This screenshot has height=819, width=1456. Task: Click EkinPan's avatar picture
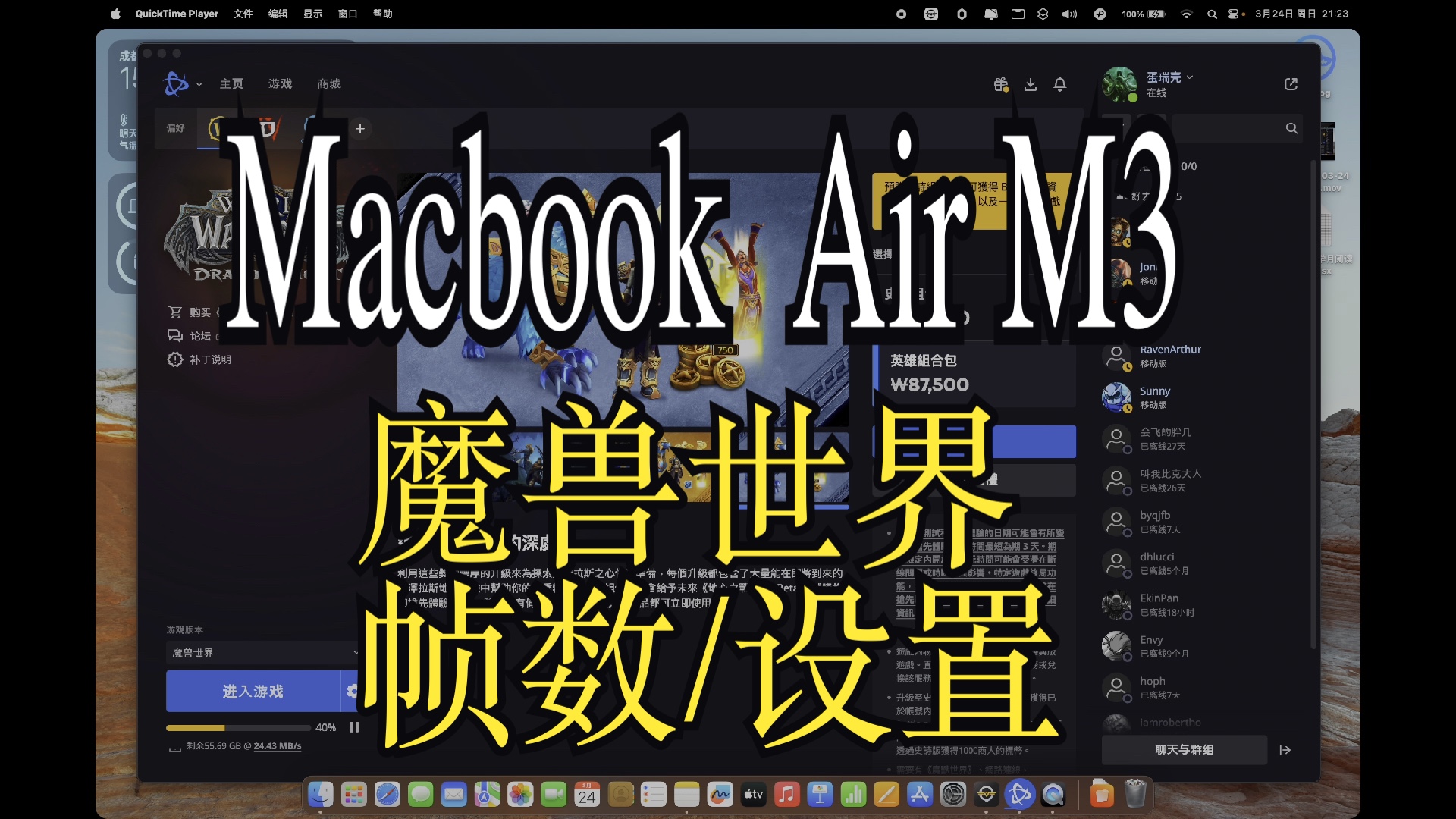(x=1116, y=605)
